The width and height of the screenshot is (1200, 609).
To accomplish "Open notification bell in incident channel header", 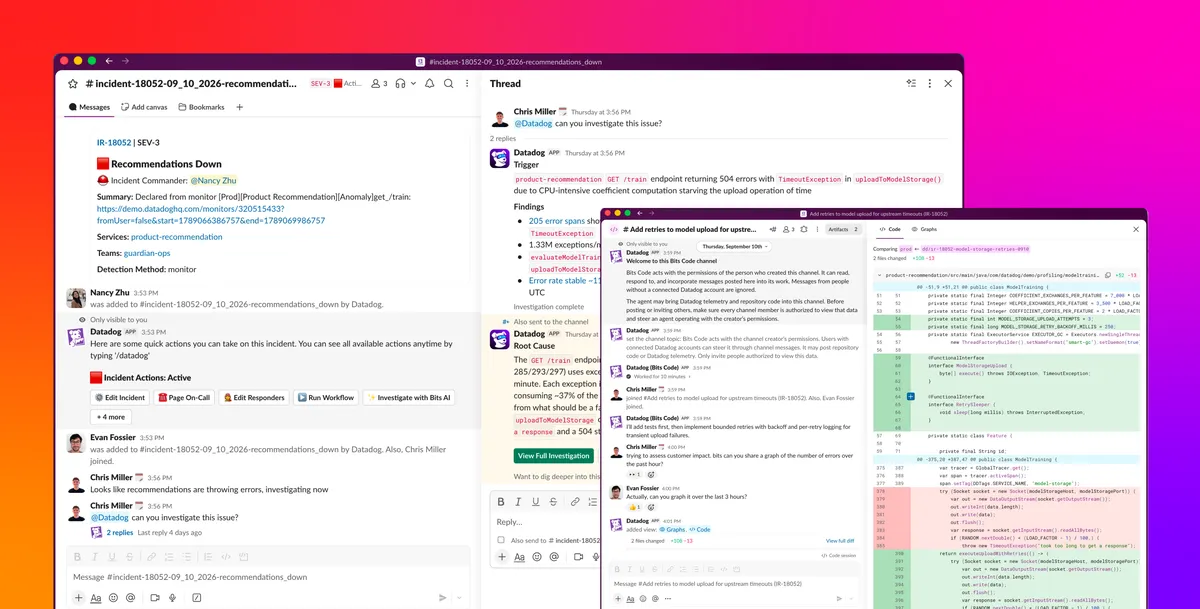I will [x=431, y=84].
